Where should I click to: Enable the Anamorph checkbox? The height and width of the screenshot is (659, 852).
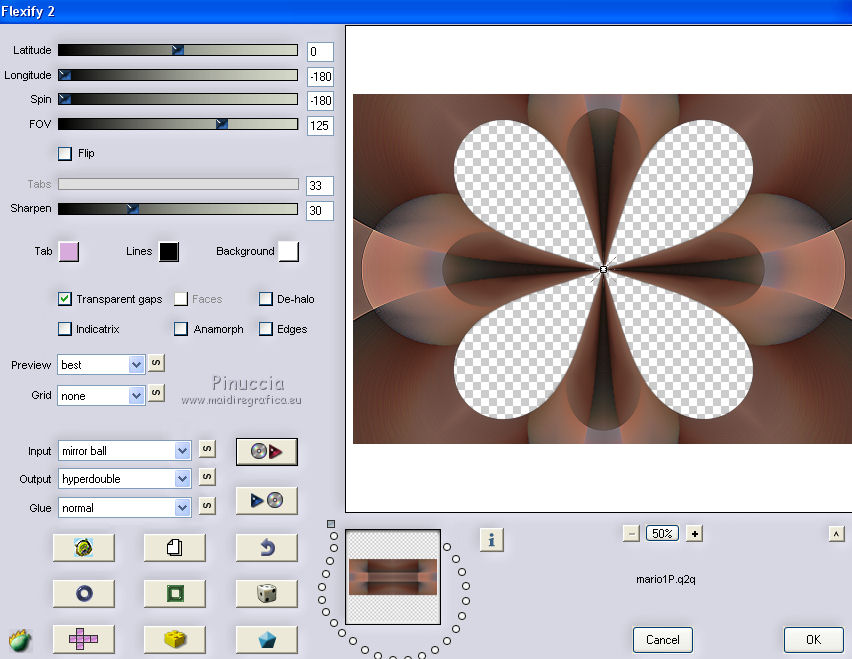tap(181, 329)
